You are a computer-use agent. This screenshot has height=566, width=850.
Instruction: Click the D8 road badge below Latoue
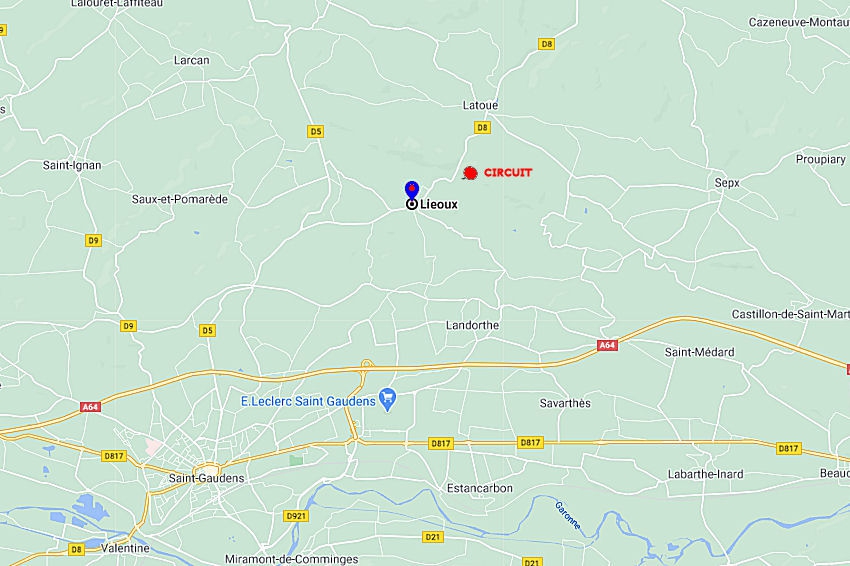coord(482,127)
